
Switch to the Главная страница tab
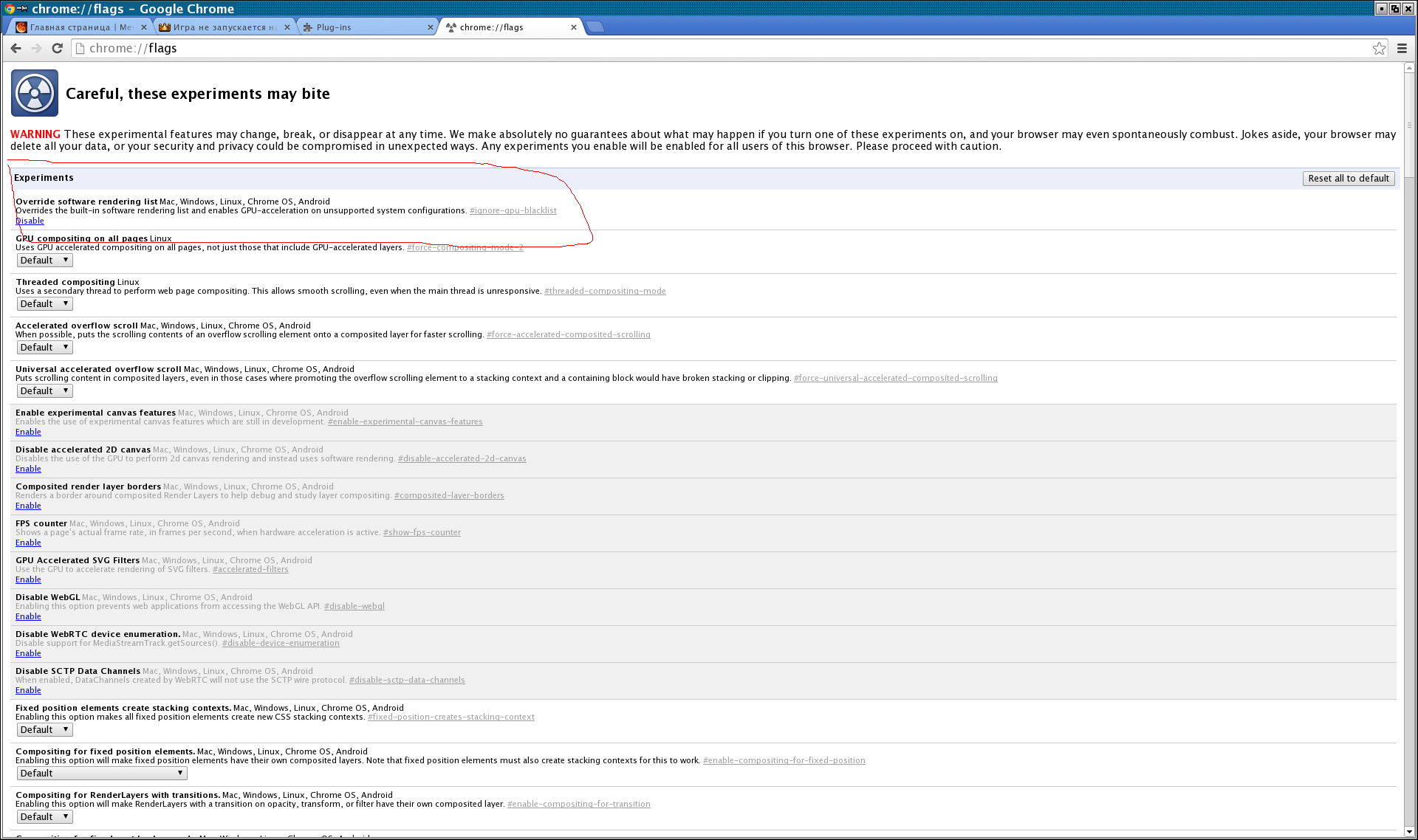coord(81,27)
